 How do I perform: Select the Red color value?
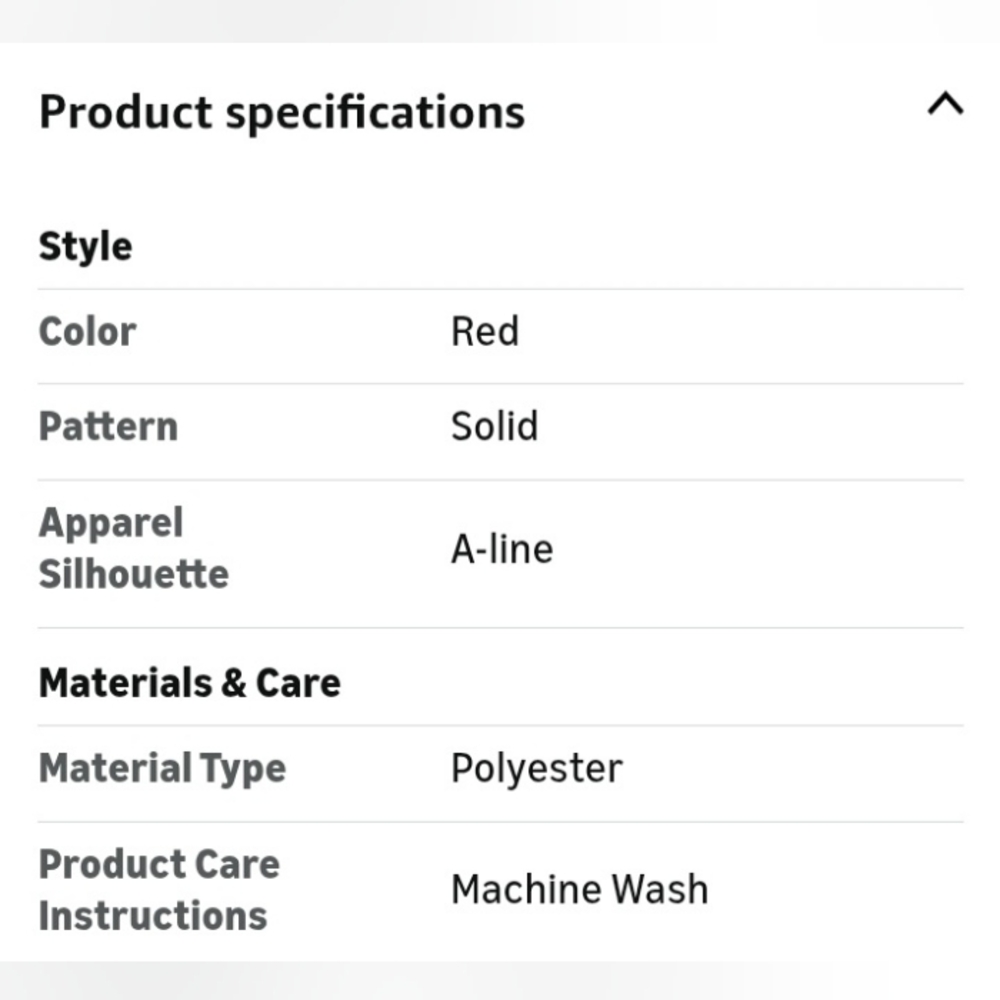[x=485, y=332]
